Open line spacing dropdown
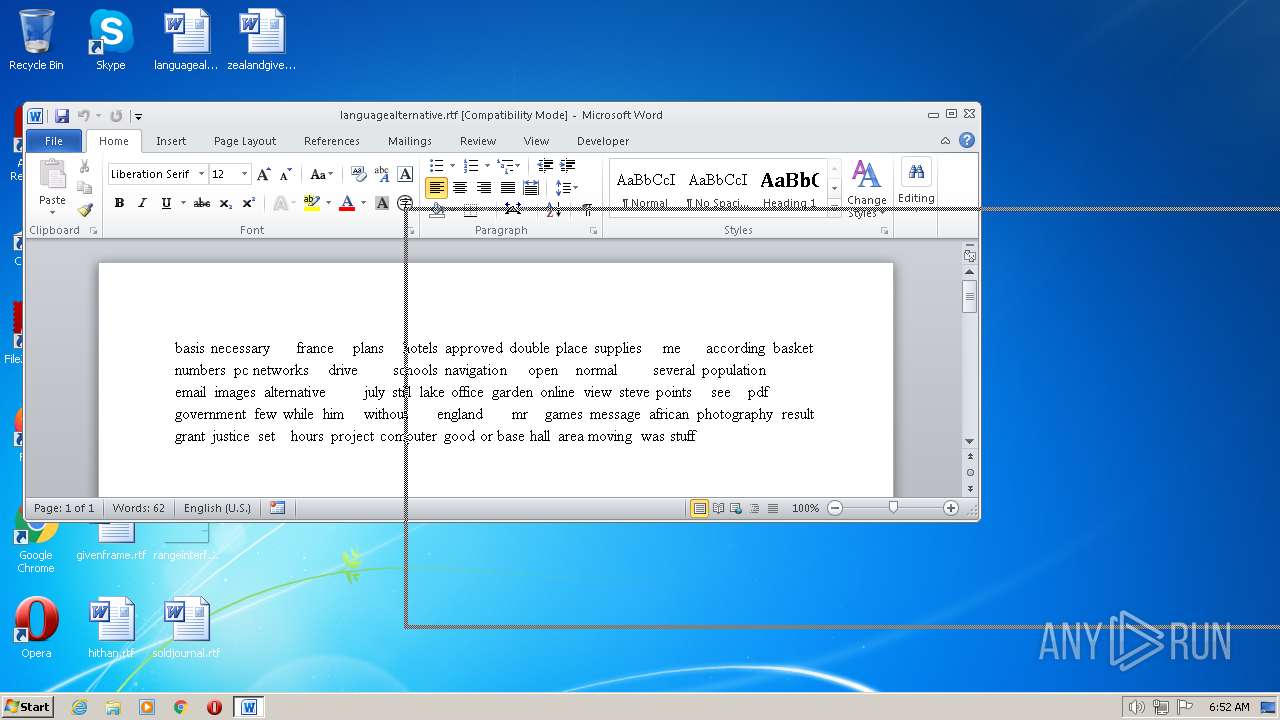The width and height of the screenshot is (1280, 720). [x=566, y=188]
